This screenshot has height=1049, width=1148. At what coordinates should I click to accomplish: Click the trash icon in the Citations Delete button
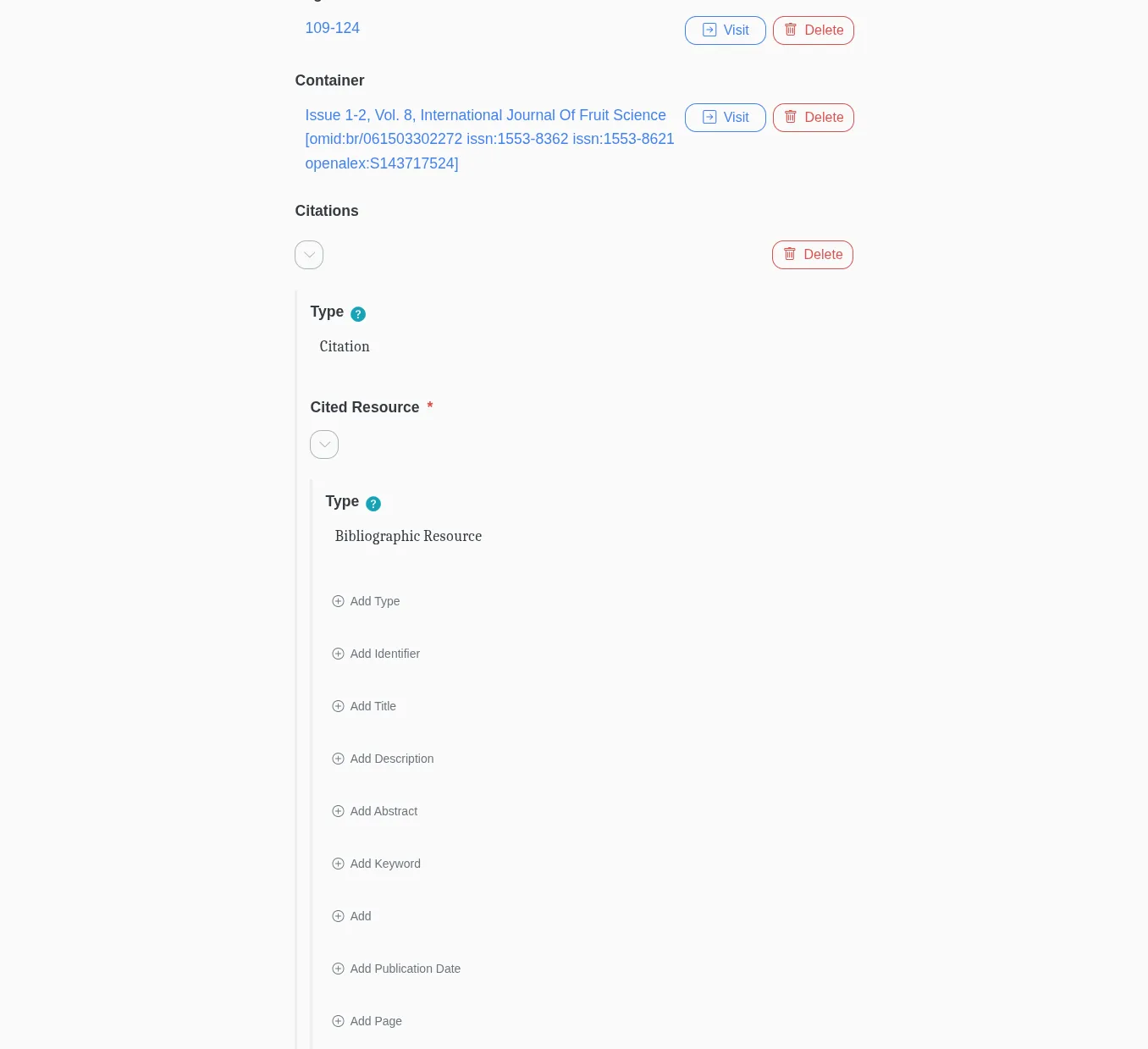(789, 254)
